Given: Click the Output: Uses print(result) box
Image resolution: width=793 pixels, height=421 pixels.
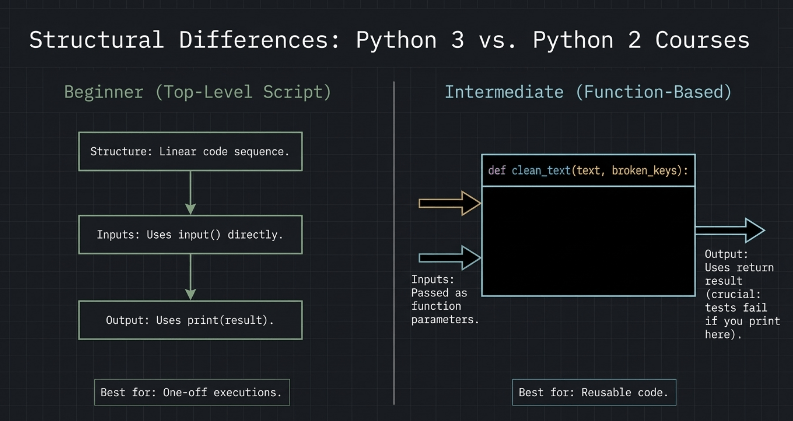Looking at the screenshot, I should [190, 320].
